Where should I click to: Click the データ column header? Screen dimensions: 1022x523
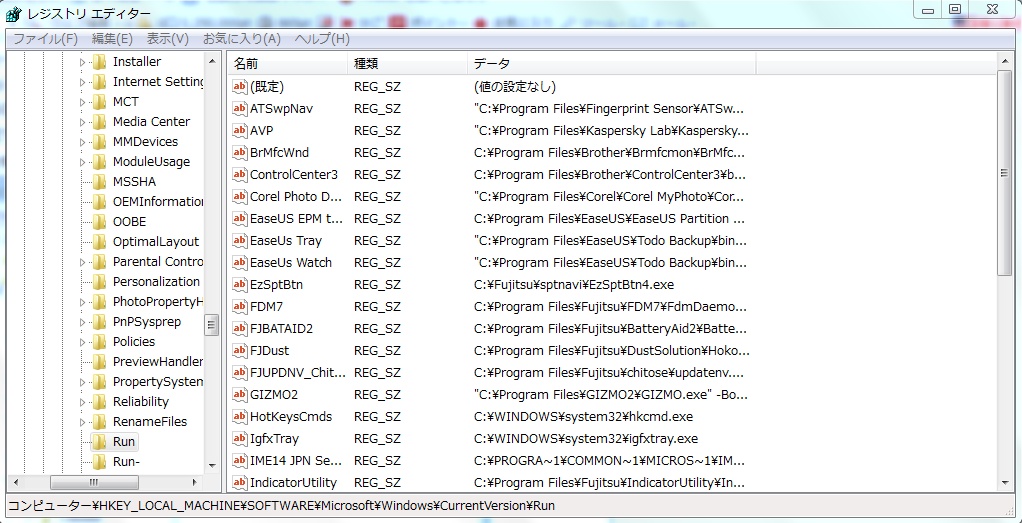(611, 64)
